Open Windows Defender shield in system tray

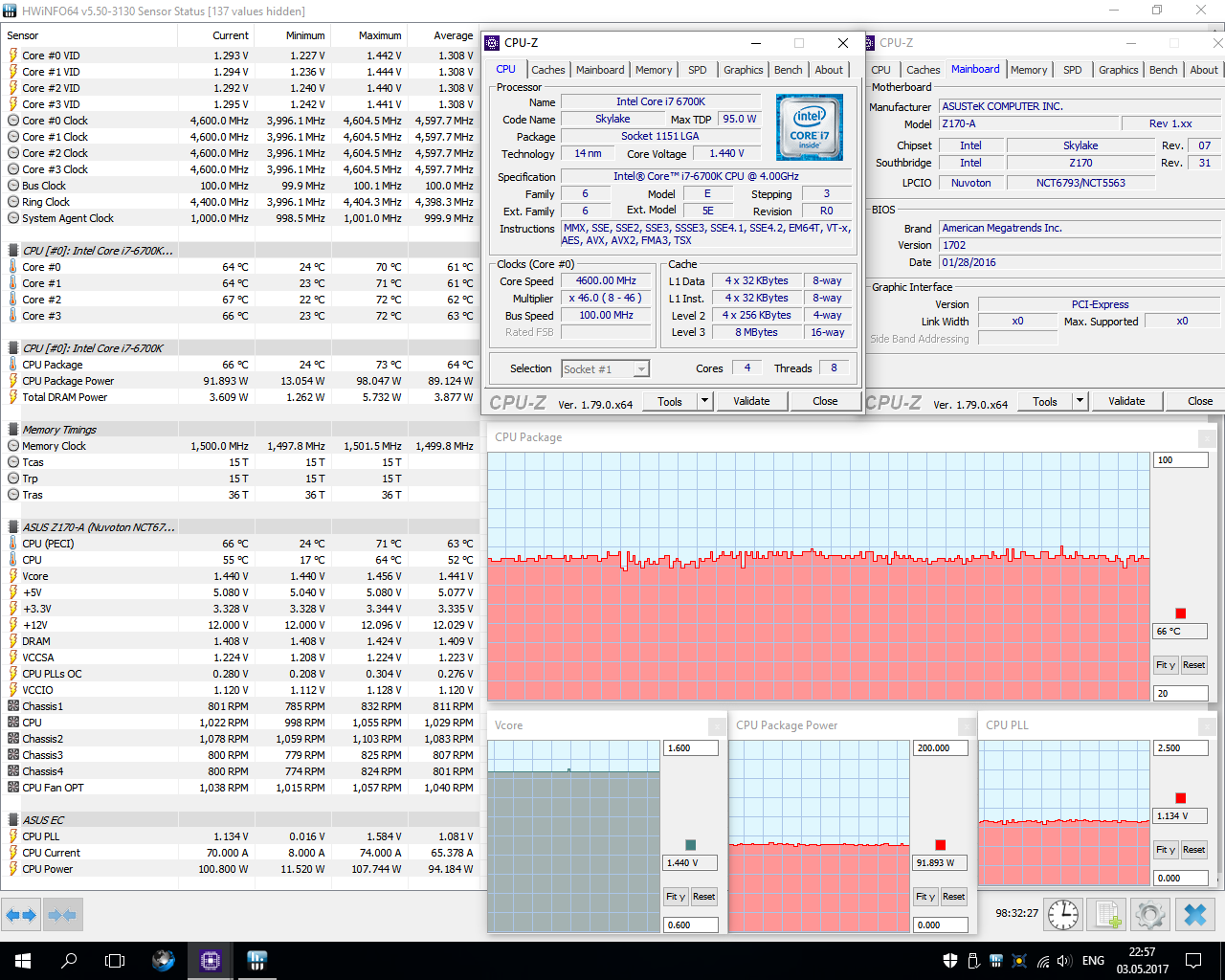(950, 961)
